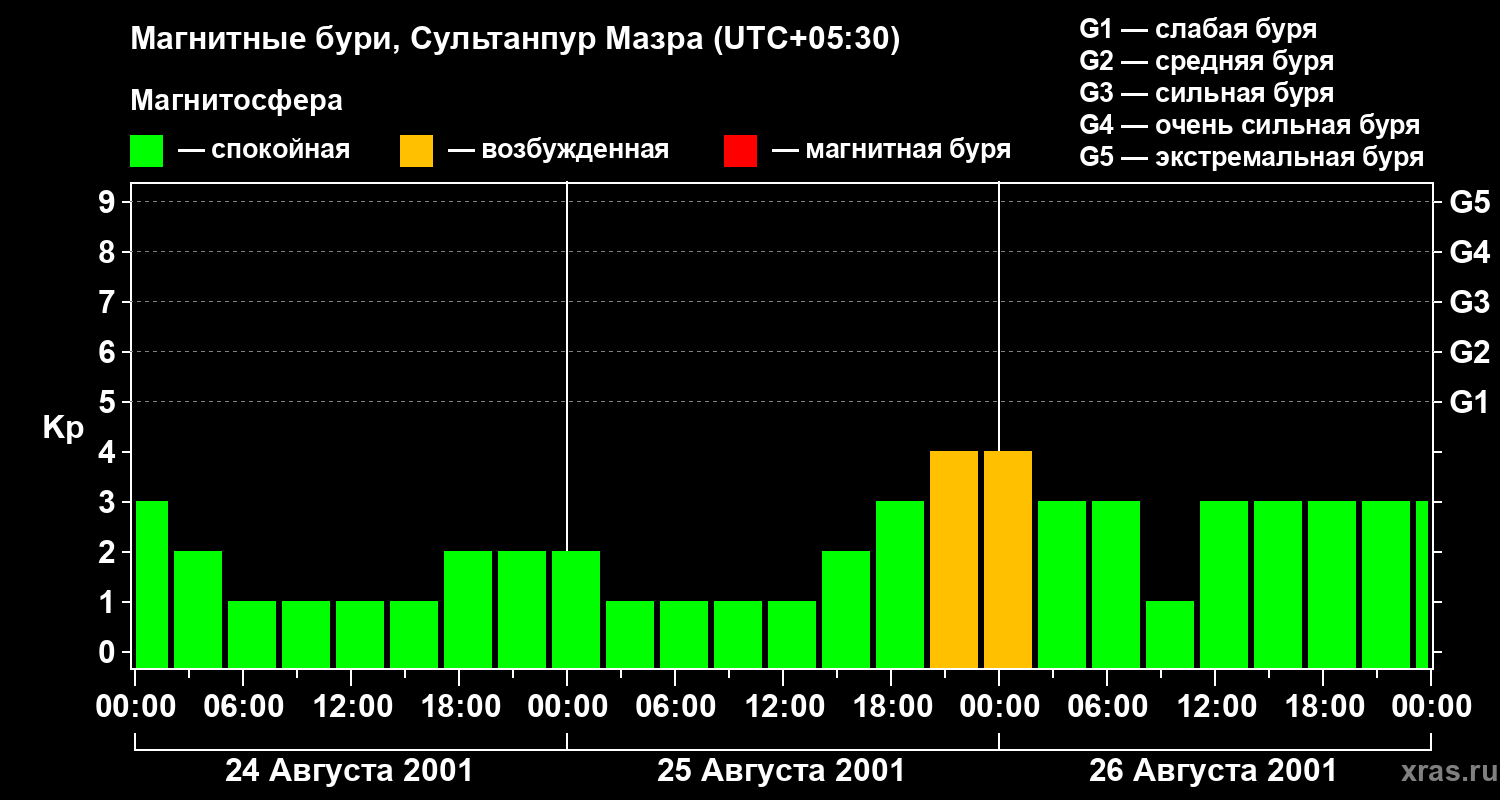This screenshot has width=1500, height=800.
Task: Click the G5 label on right axis
Action: coord(1469,203)
